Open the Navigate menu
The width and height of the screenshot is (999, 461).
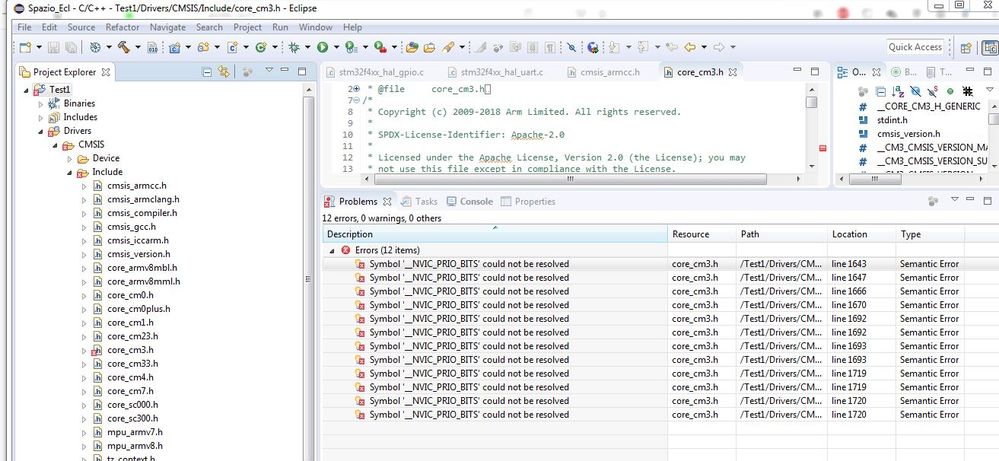[x=168, y=27]
